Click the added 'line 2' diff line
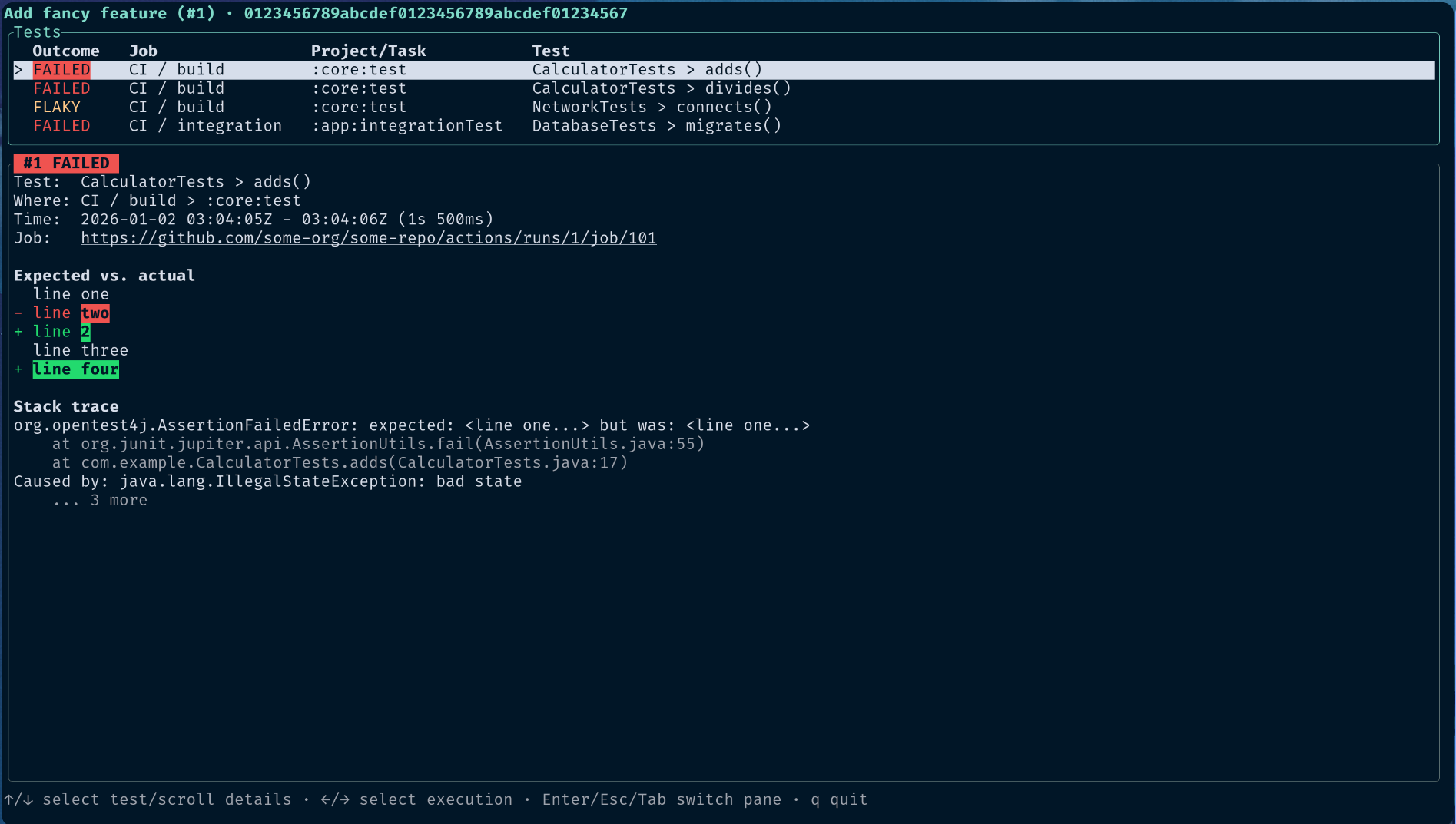The height and width of the screenshot is (824, 1456). point(52,332)
